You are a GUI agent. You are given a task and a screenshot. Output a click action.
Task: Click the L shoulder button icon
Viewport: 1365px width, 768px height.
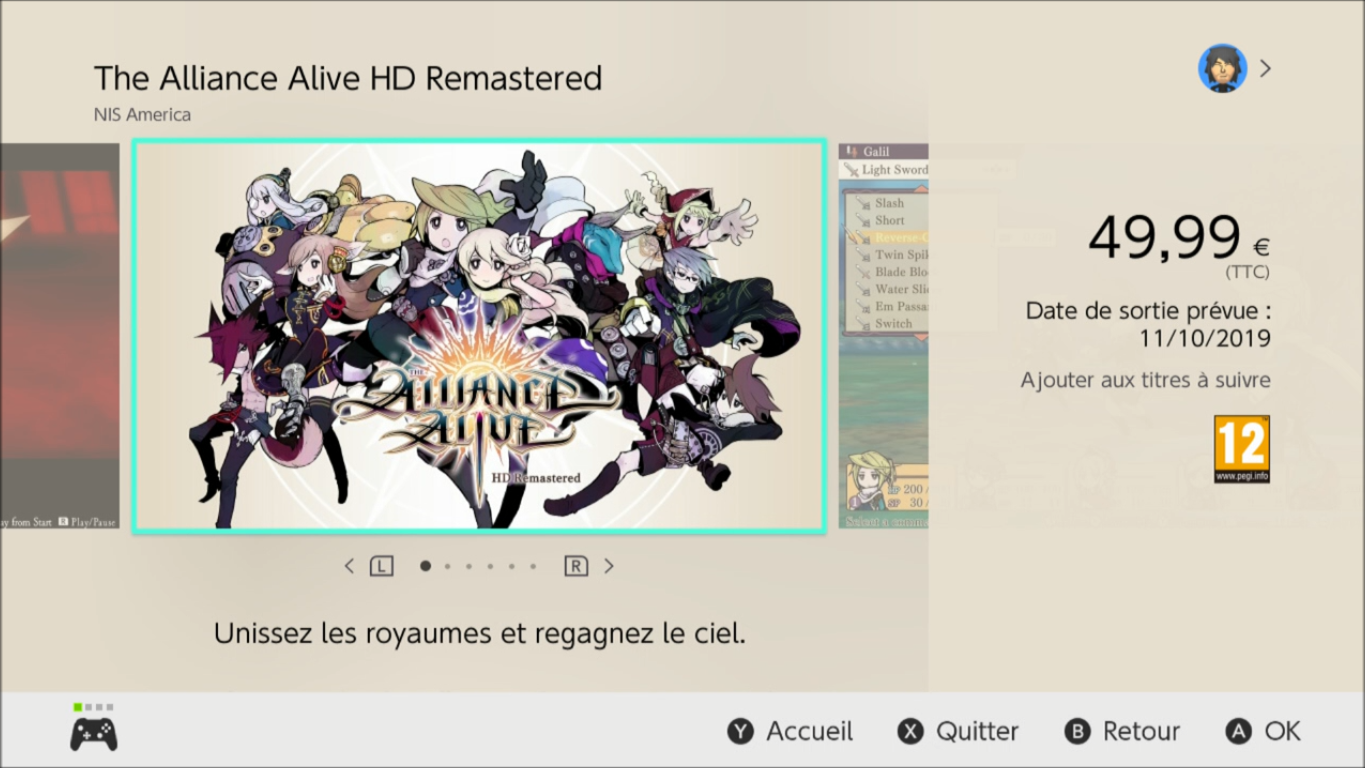pos(381,566)
